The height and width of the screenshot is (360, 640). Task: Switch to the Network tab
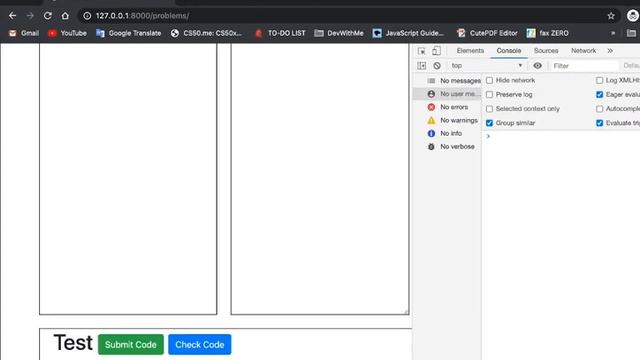pyautogui.click(x=583, y=51)
